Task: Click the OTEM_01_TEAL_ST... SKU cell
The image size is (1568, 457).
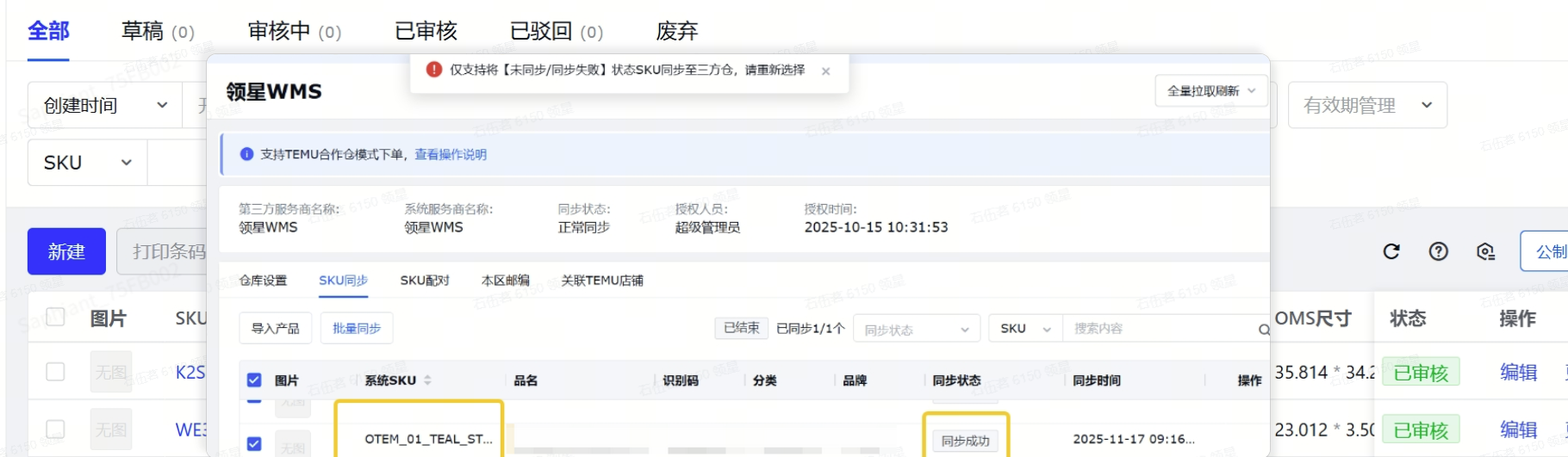Action: (428, 439)
